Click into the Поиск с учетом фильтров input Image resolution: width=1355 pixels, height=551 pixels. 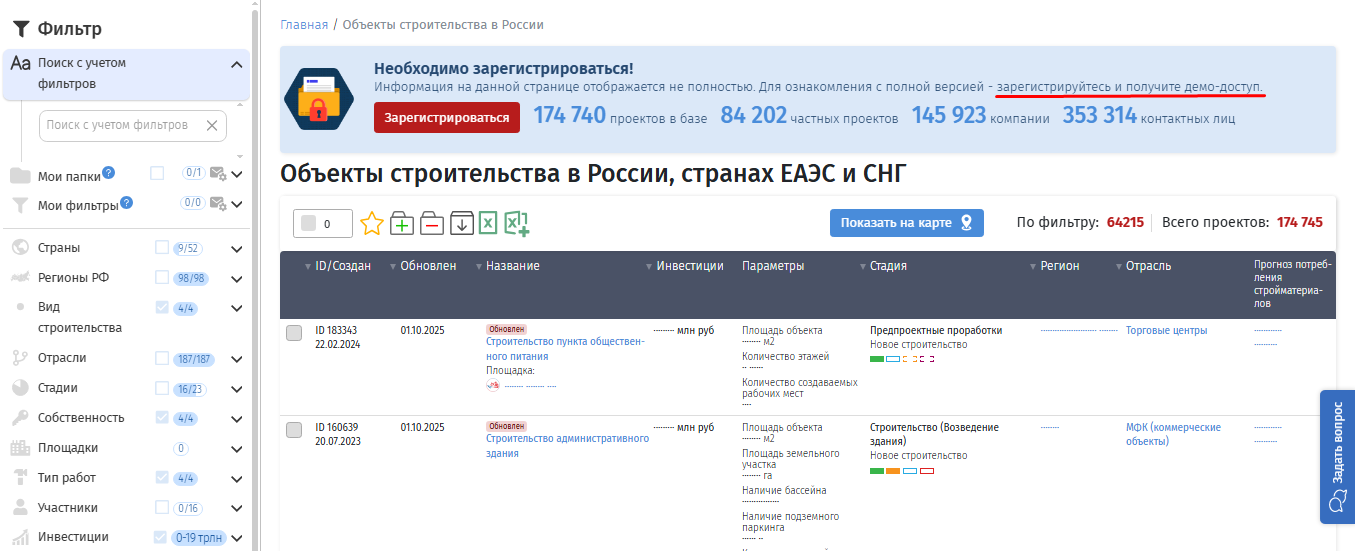(120, 126)
